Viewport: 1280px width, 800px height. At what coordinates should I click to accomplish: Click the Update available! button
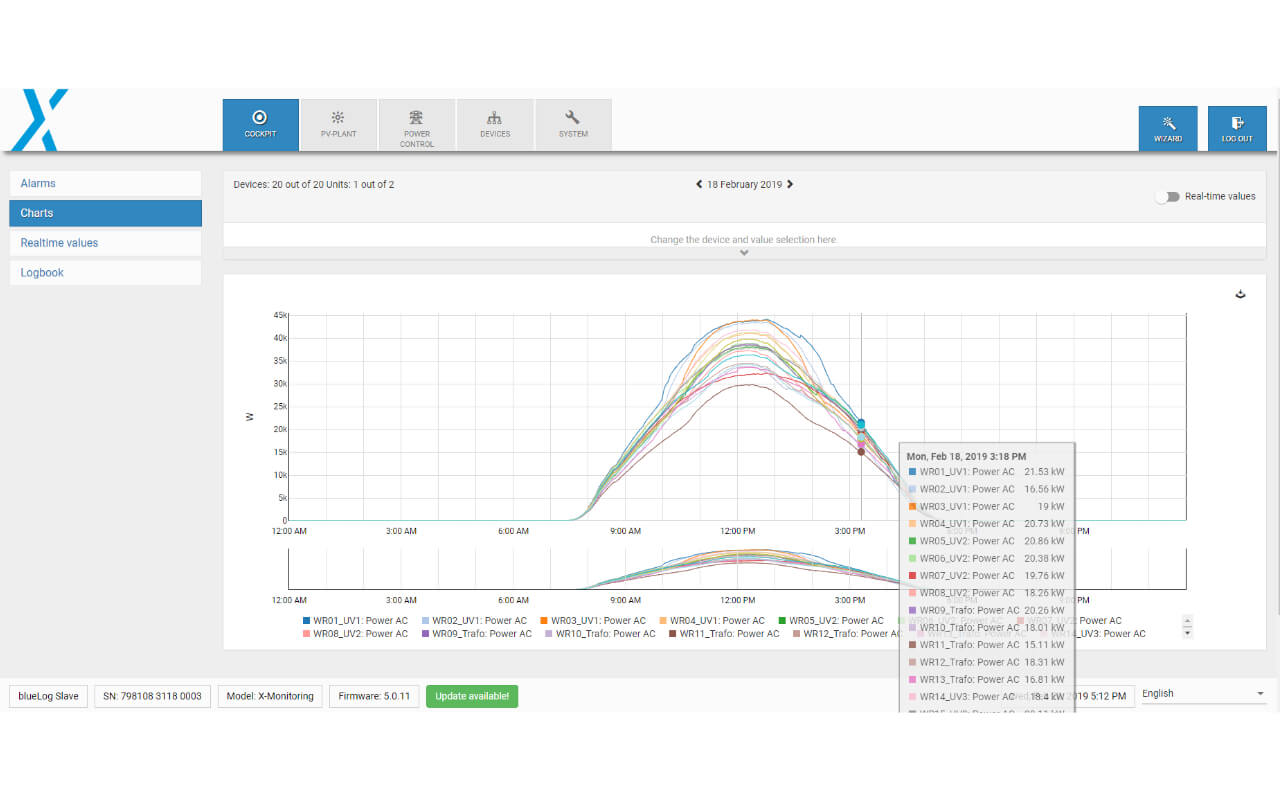click(x=472, y=696)
